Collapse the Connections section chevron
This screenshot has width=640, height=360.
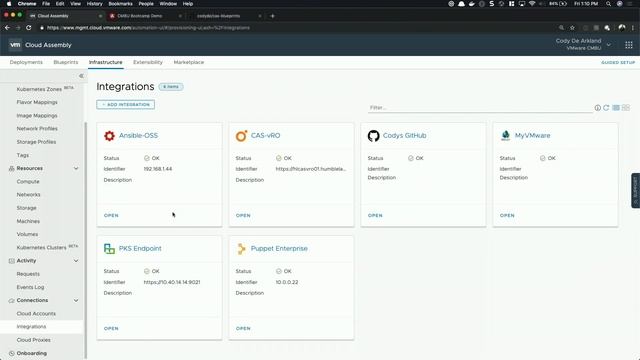[76, 300]
